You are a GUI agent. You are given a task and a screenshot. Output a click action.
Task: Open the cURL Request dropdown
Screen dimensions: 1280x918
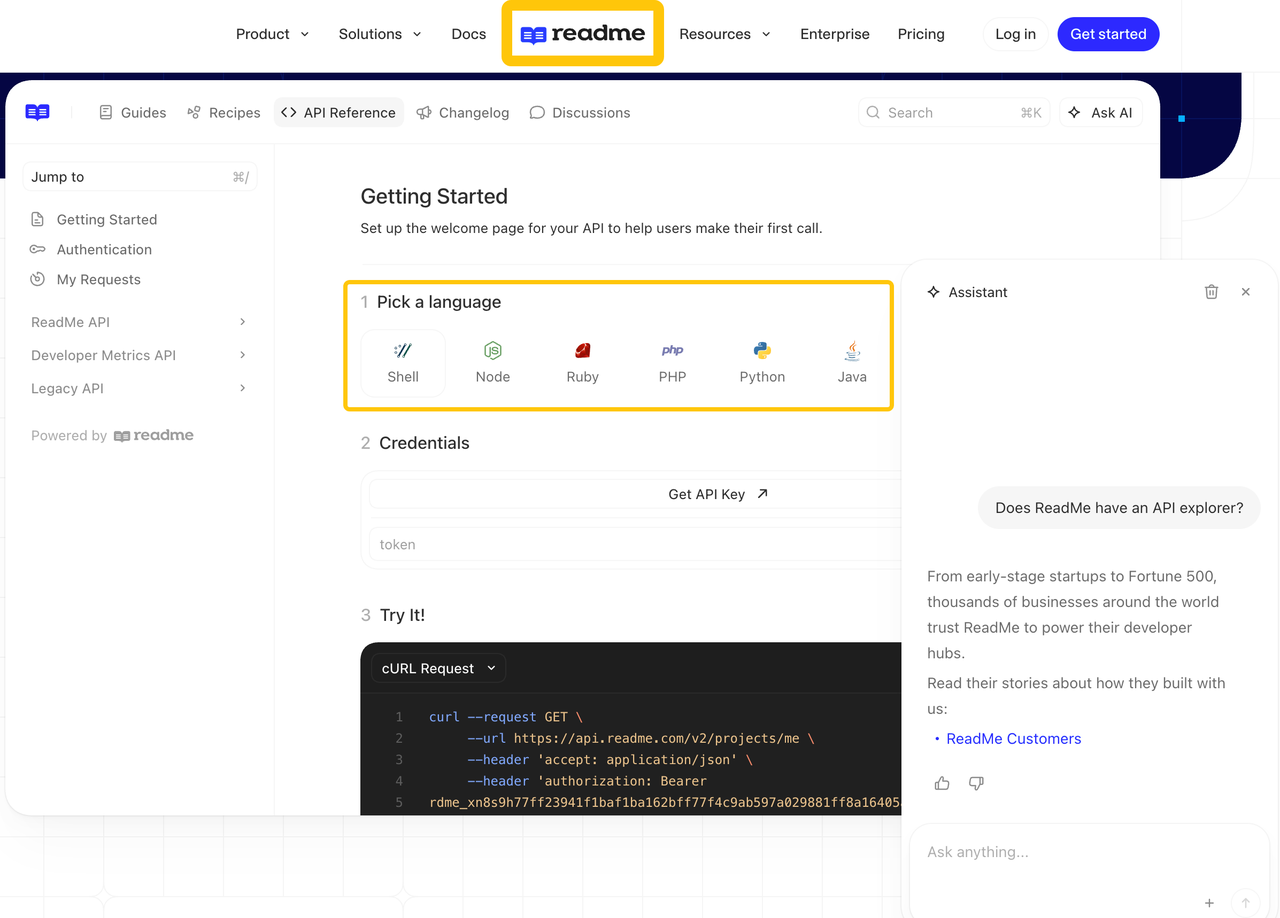pos(438,668)
